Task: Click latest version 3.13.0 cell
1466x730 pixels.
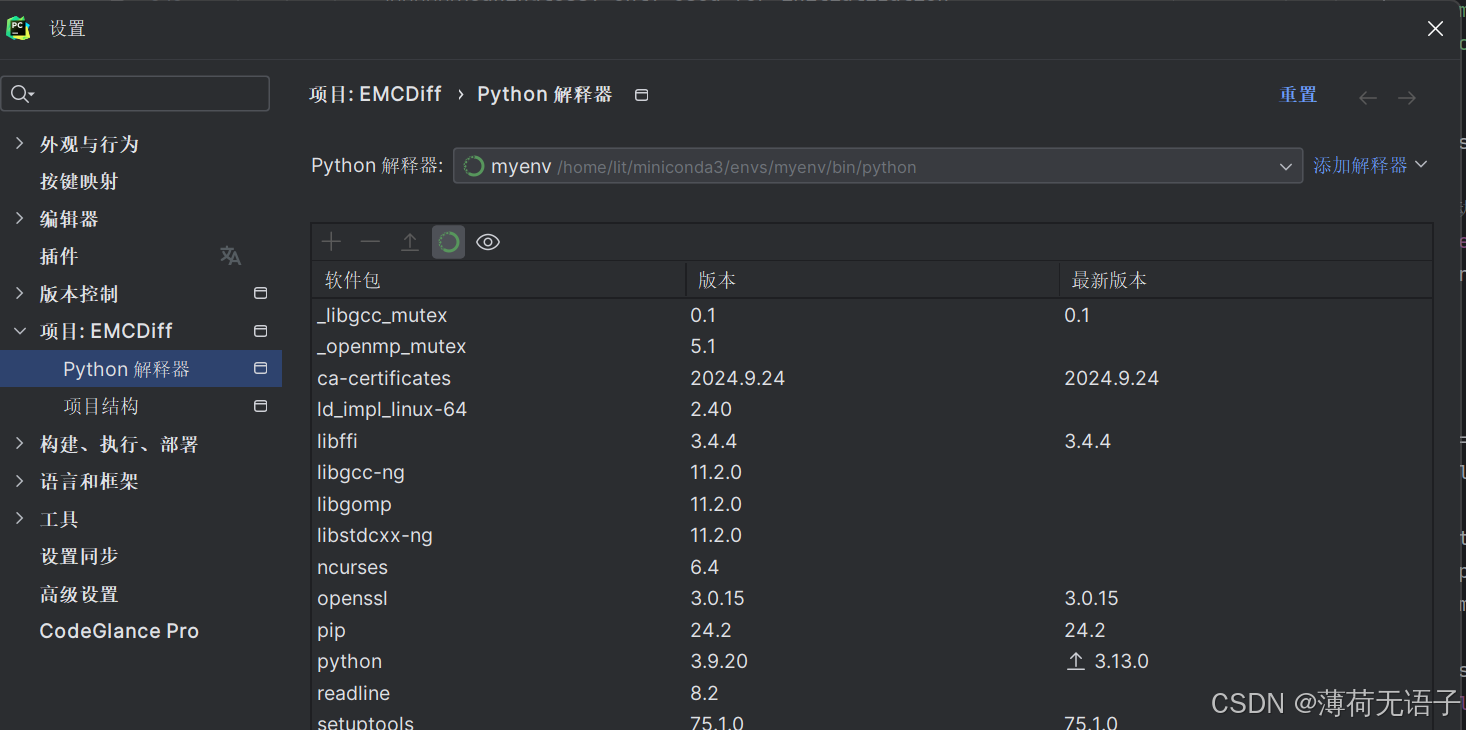Action: click(x=1121, y=661)
